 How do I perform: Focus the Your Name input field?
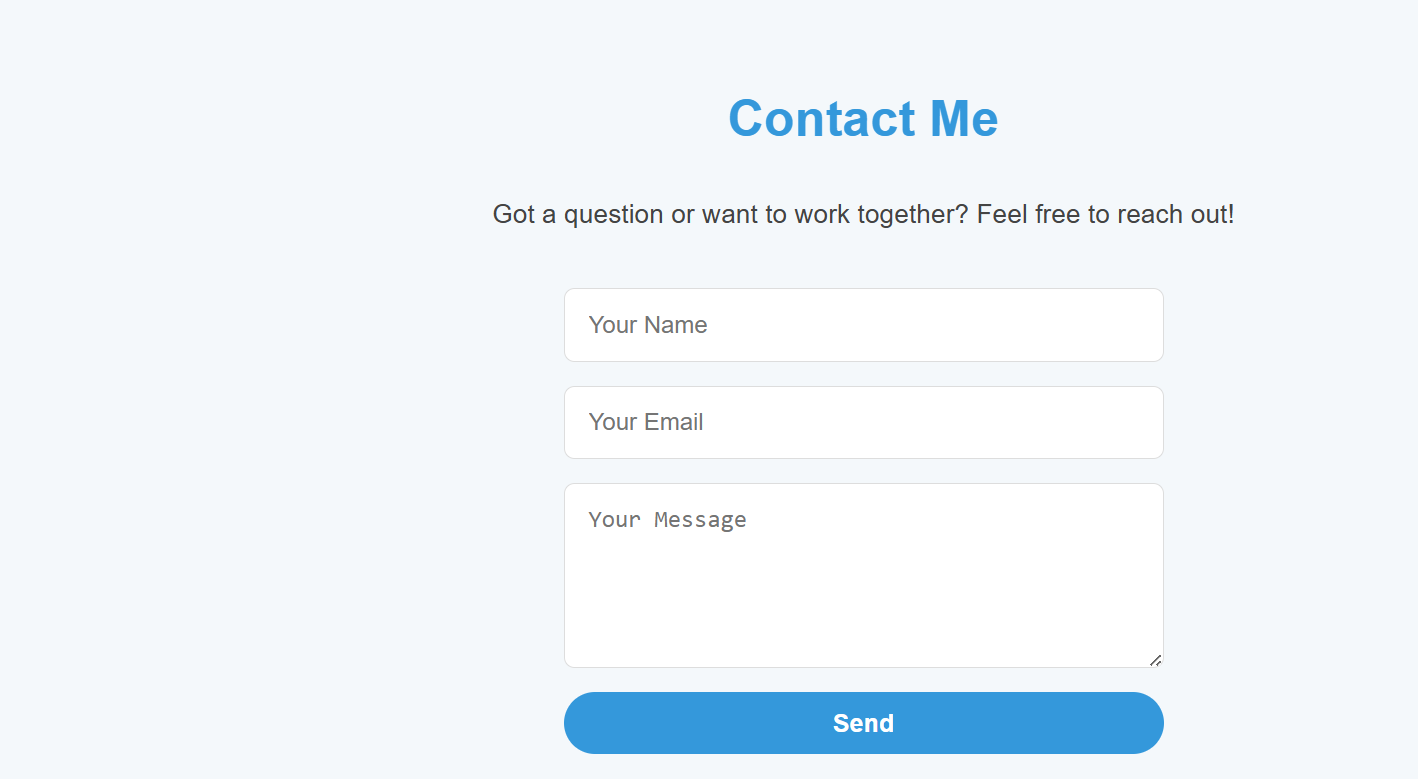(863, 325)
